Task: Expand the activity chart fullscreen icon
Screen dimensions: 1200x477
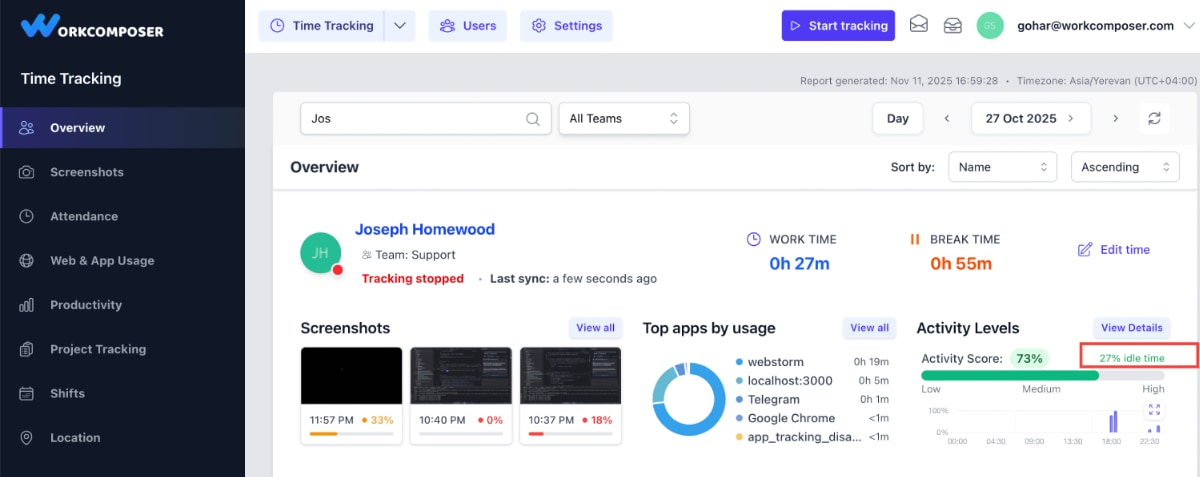Action: coord(1154,410)
